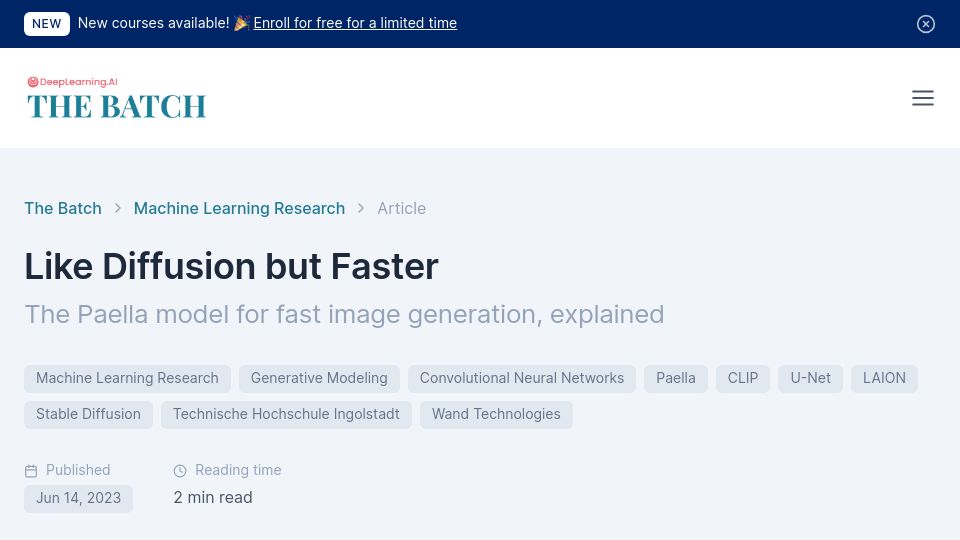The height and width of the screenshot is (540, 960).
Task: Open the Technische Hochschule Ingolstadt tag
Action: point(286,414)
